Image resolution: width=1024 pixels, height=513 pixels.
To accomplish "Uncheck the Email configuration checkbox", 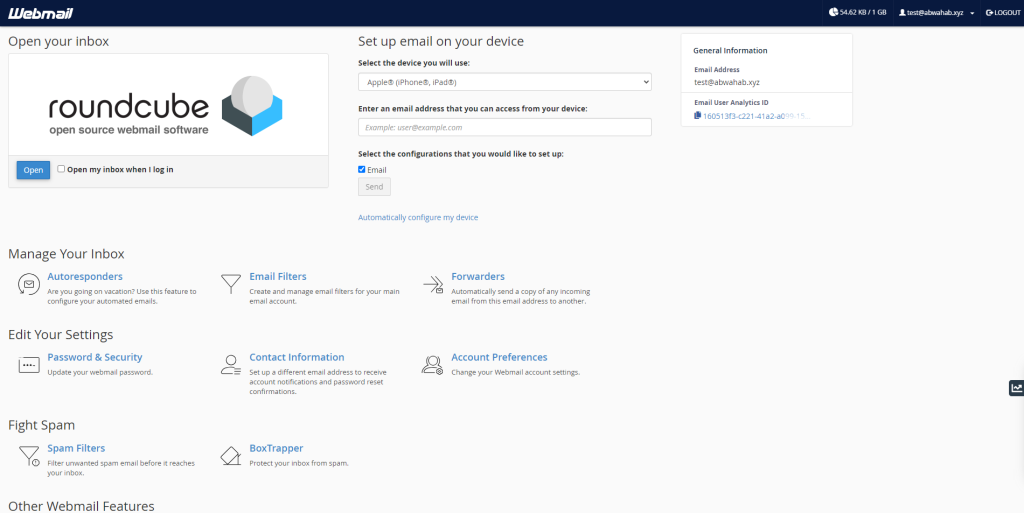I will click(x=362, y=170).
